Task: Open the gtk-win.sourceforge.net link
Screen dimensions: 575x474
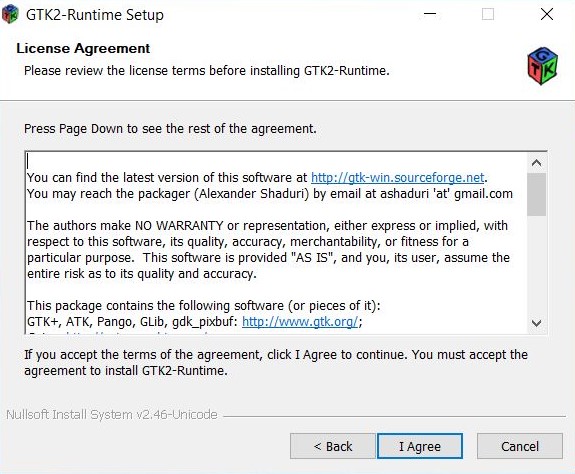Action: 398,178
